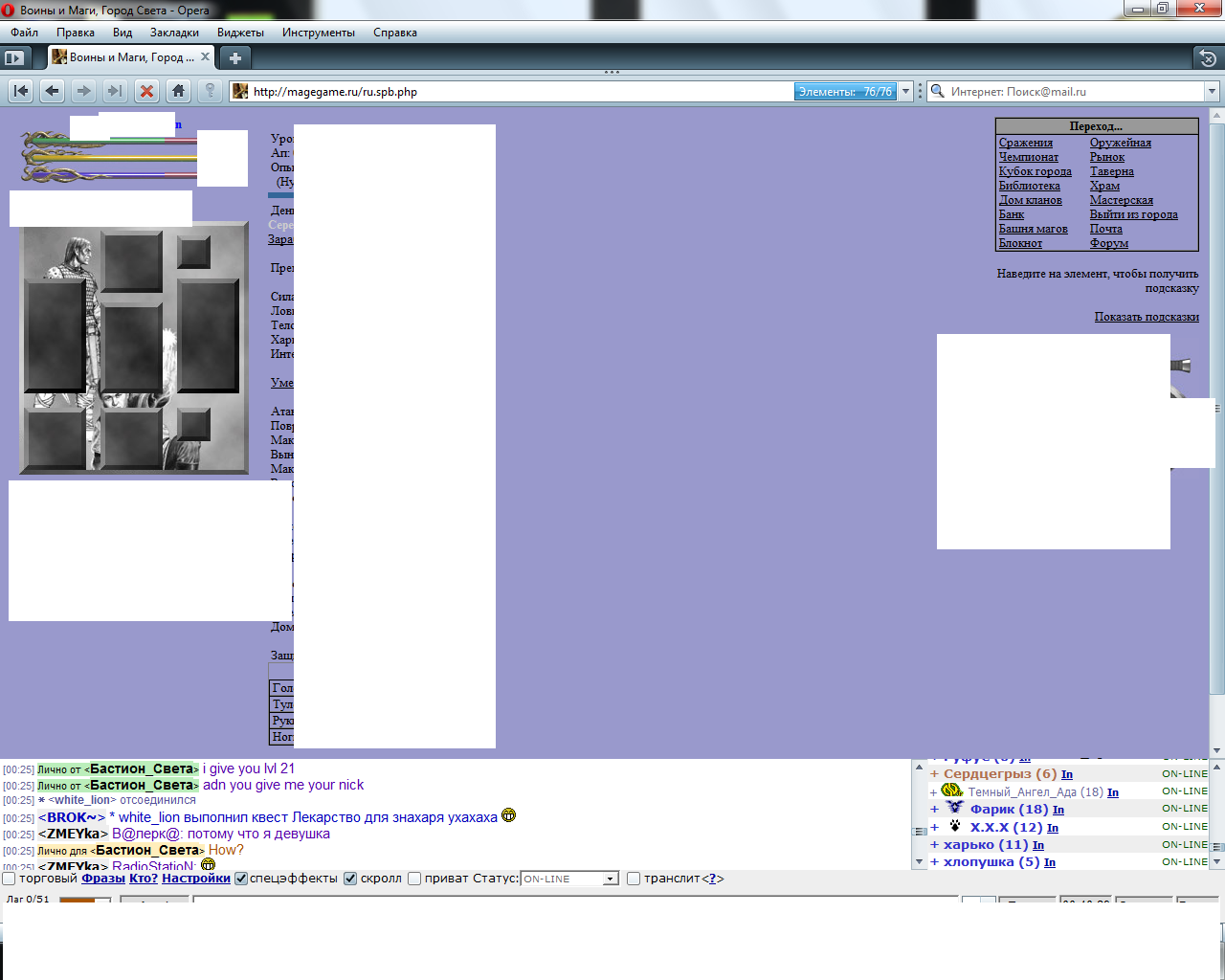Toggle the Opera panels sidebar button
The image size is (1225, 980).
13,57
